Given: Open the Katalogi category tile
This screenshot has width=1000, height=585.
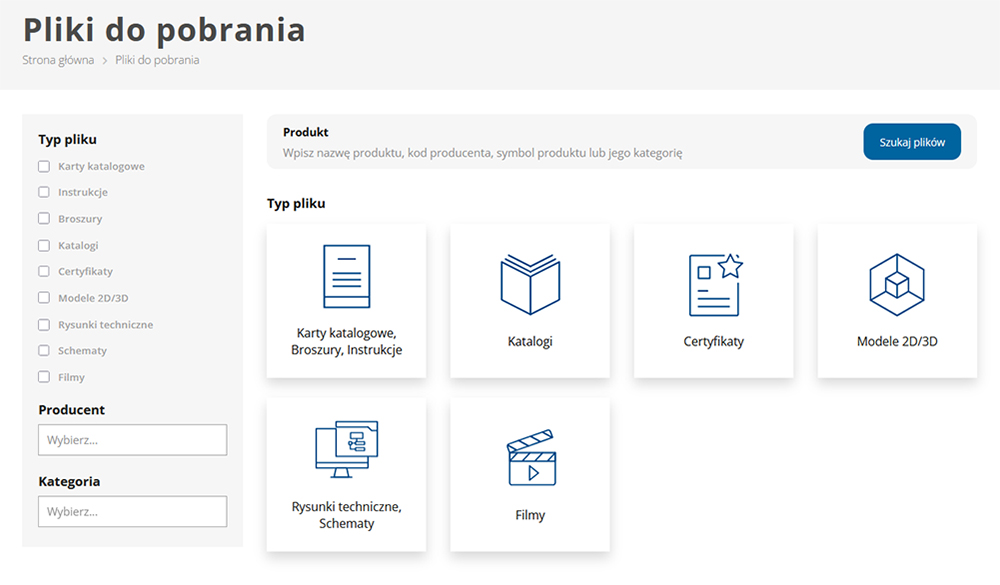Looking at the screenshot, I should tap(529, 300).
